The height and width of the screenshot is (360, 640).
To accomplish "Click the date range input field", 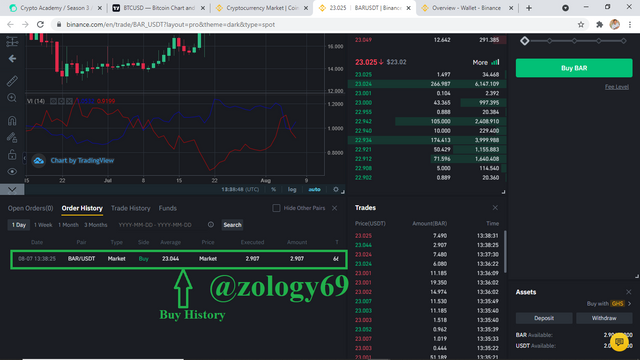I will (155, 225).
